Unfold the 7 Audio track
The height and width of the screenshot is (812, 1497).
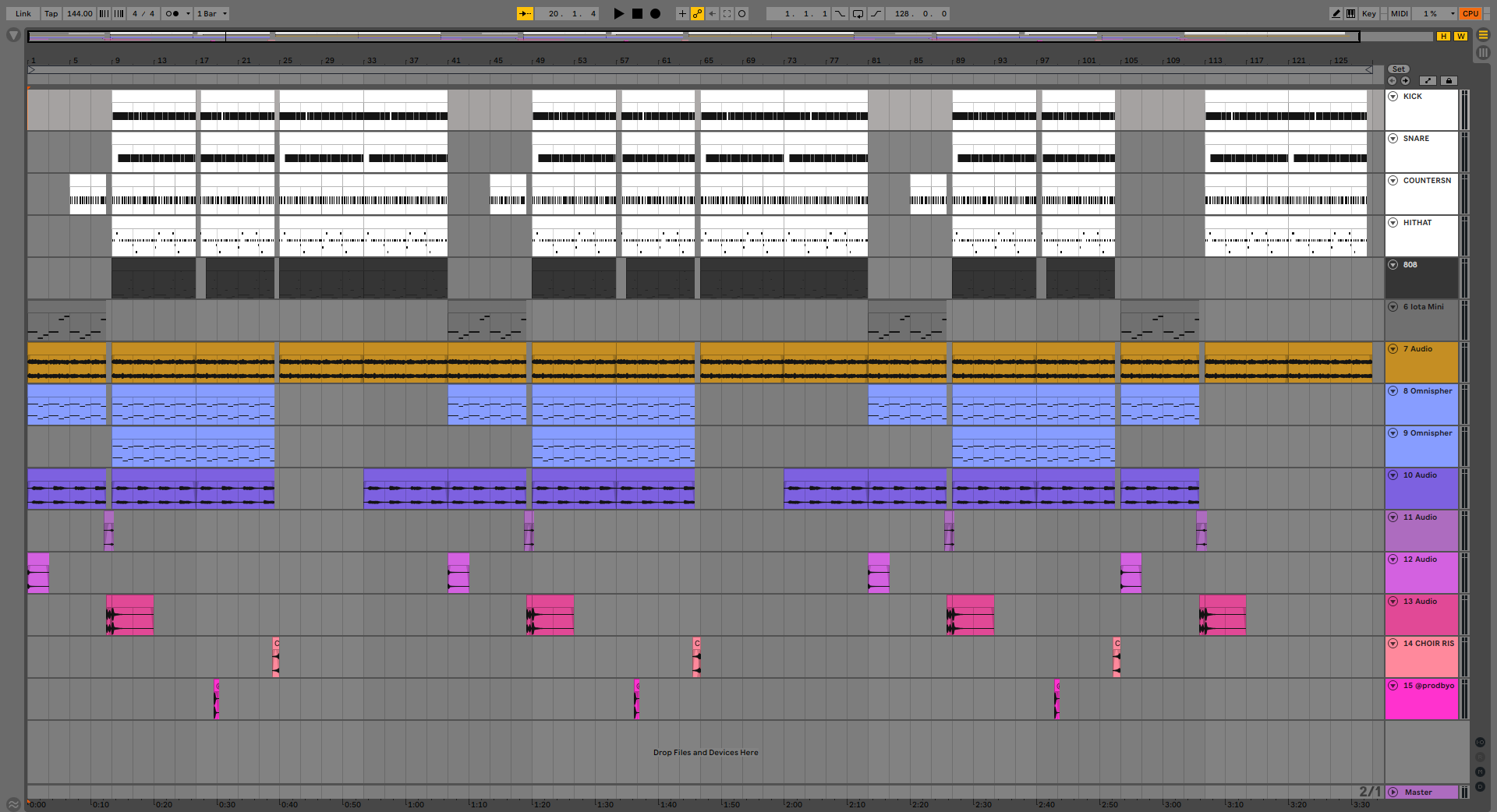pos(1393,349)
